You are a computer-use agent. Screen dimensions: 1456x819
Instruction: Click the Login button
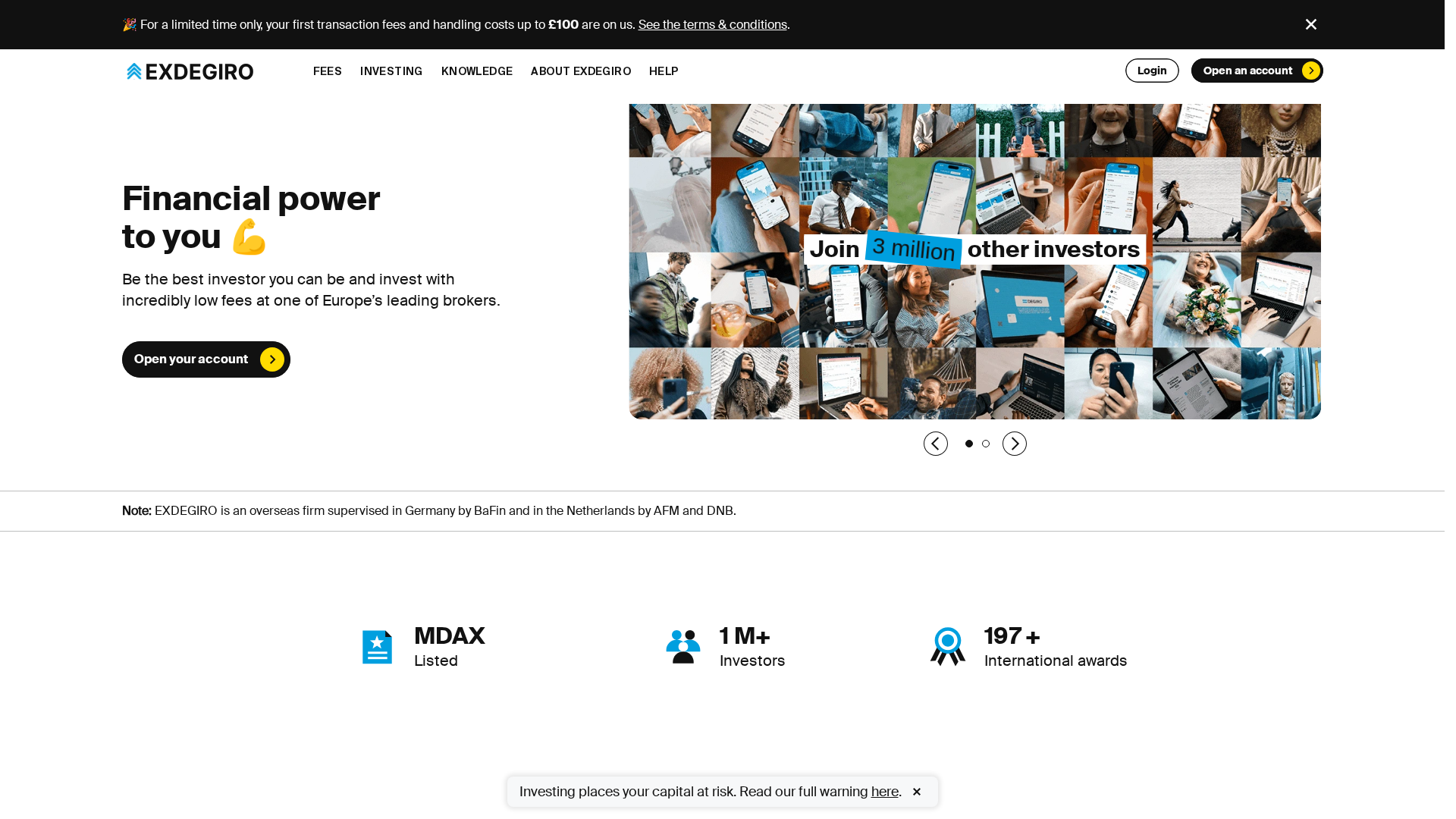point(1152,71)
